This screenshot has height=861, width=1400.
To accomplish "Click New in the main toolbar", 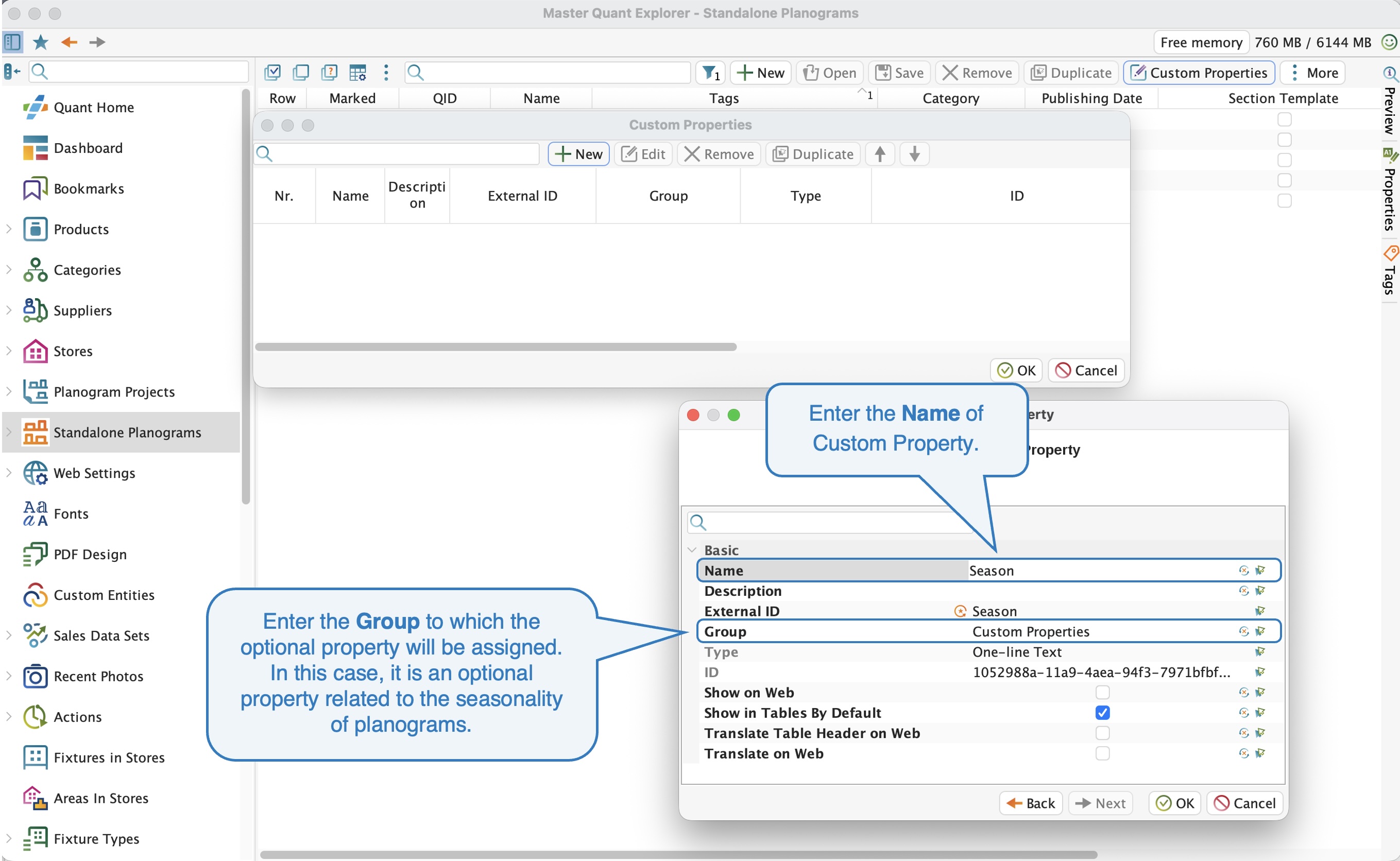I will [x=761, y=72].
